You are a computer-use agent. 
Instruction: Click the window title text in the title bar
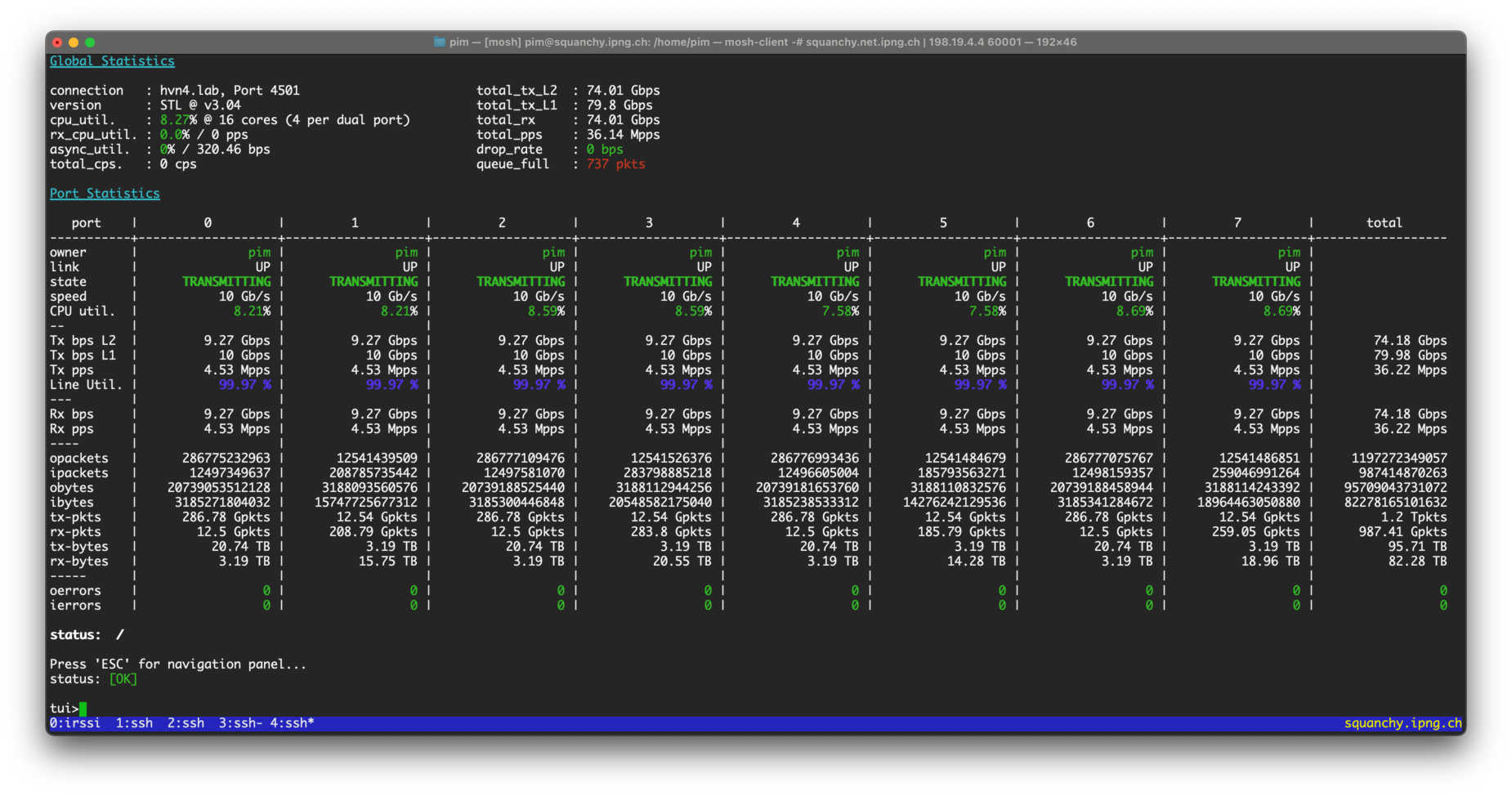(762, 42)
